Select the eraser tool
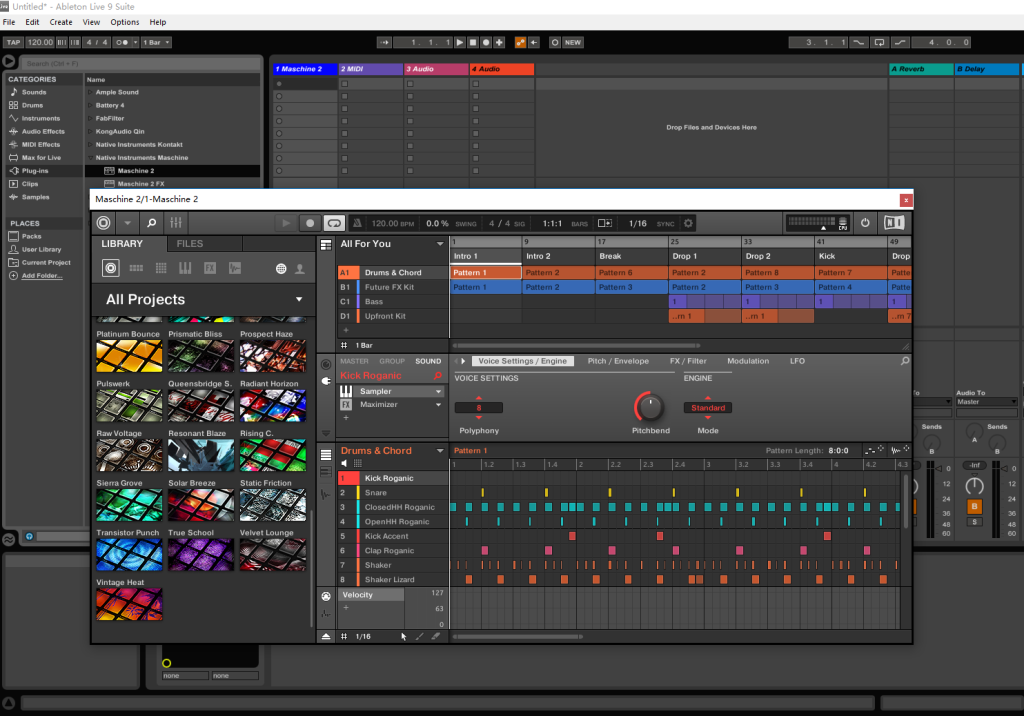This screenshot has height=716, width=1024. tap(436, 636)
